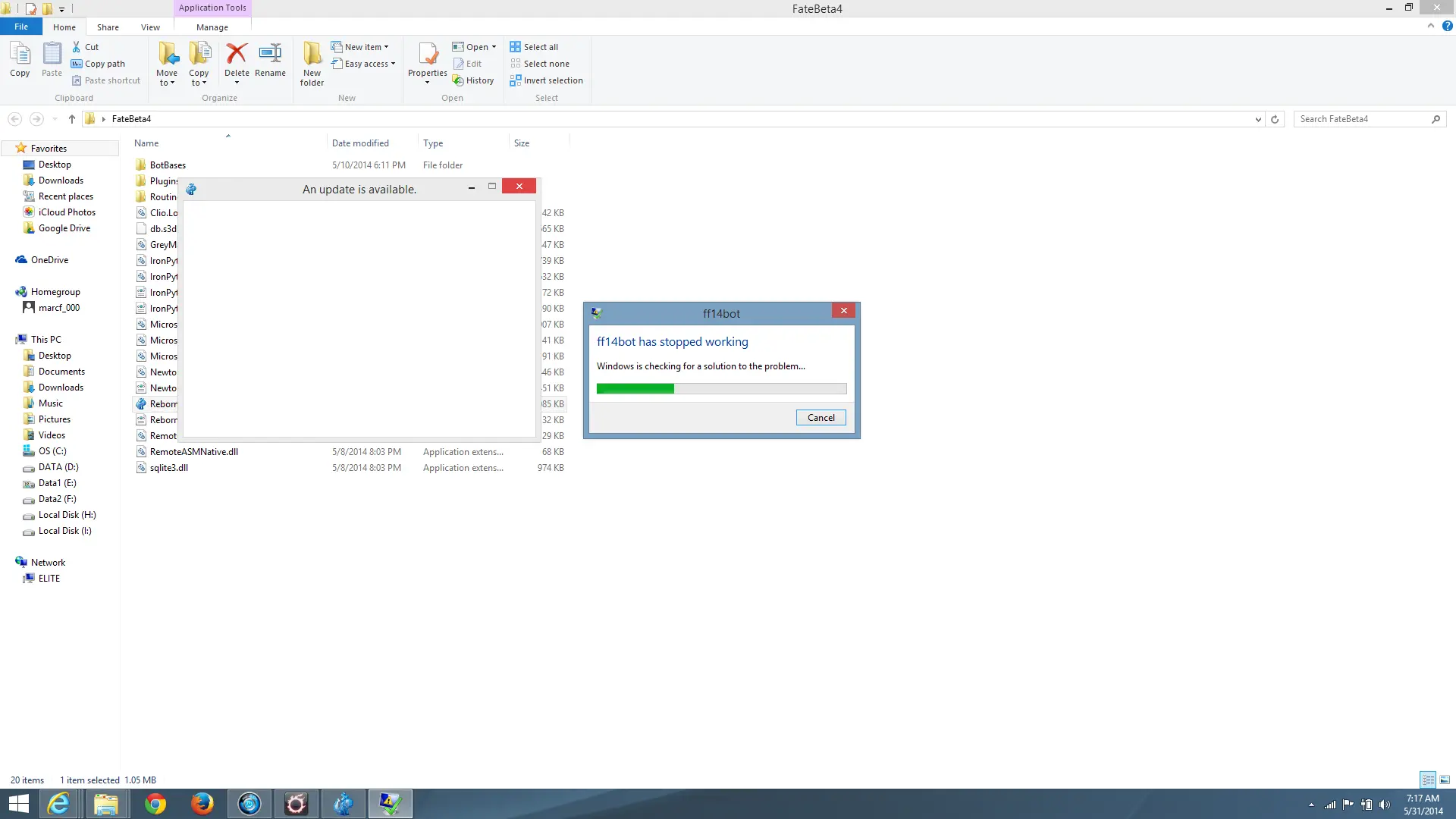Cancel the ff14bot error dialog

click(x=821, y=418)
